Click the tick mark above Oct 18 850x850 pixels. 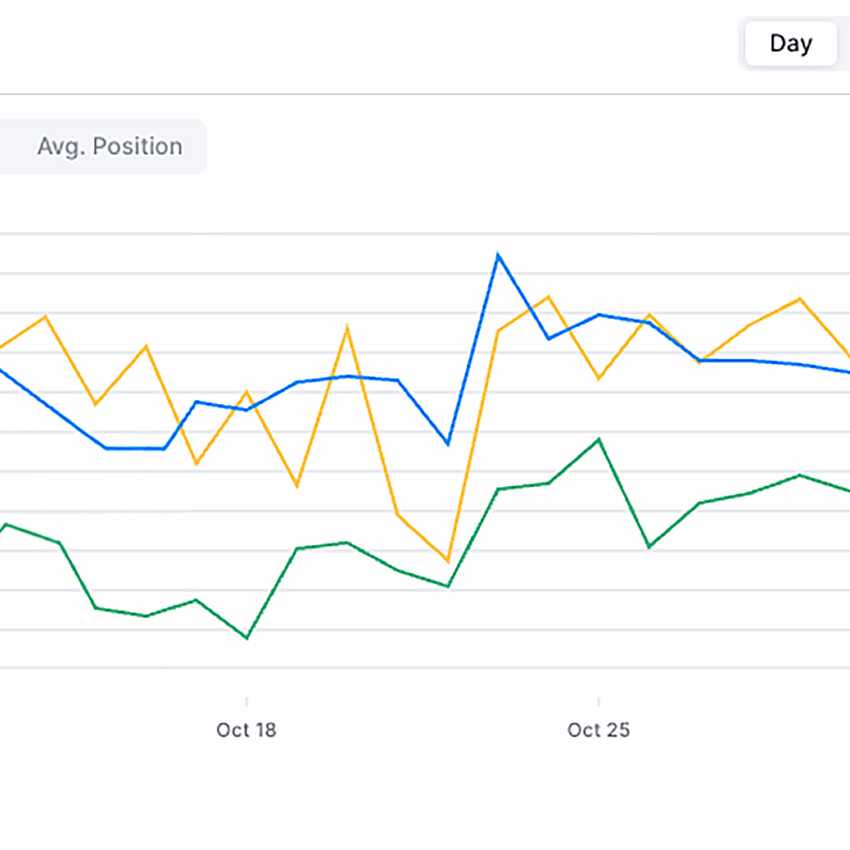[x=246, y=701]
